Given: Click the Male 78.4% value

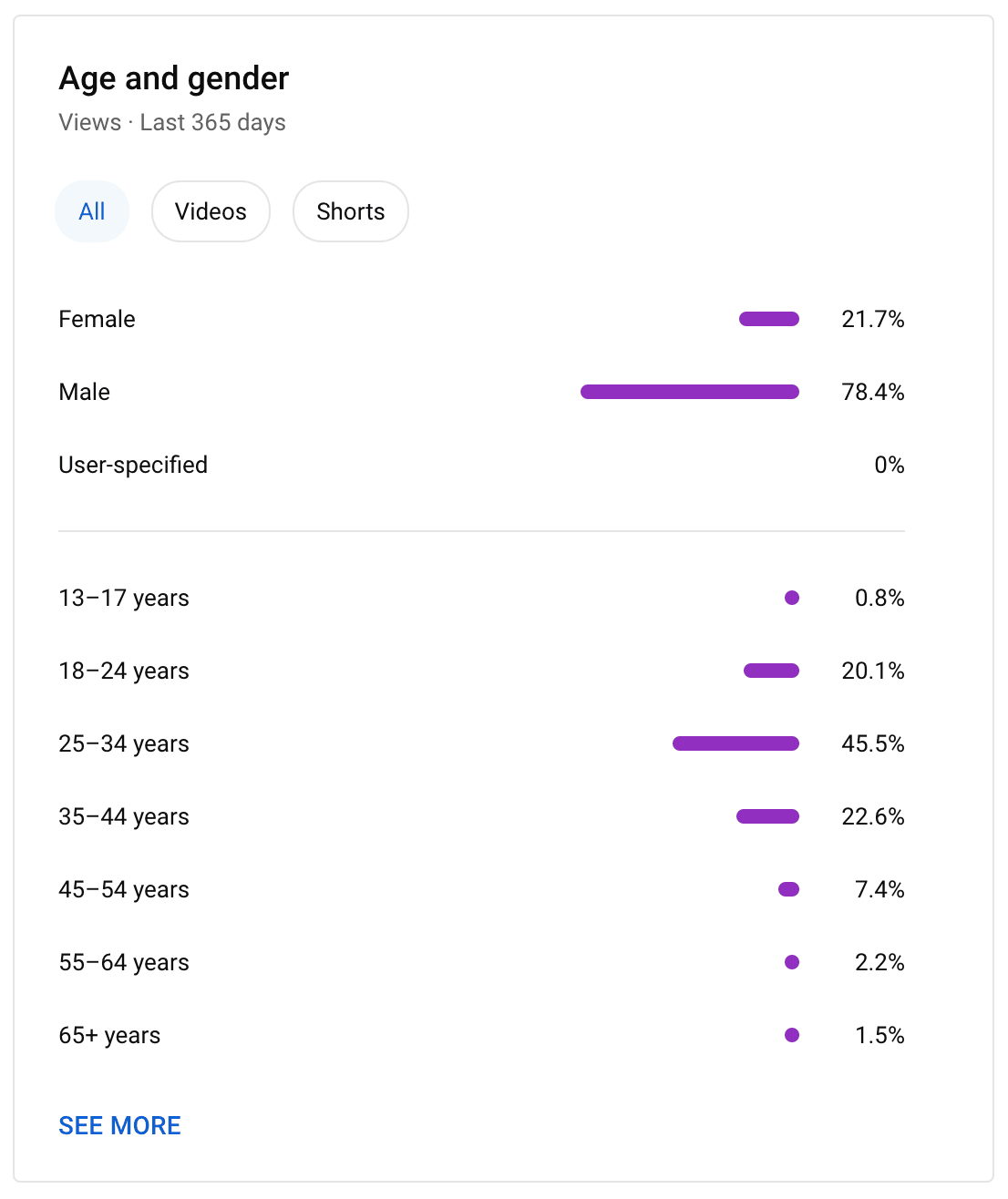Looking at the screenshot, I should click(x=872, y=392).
